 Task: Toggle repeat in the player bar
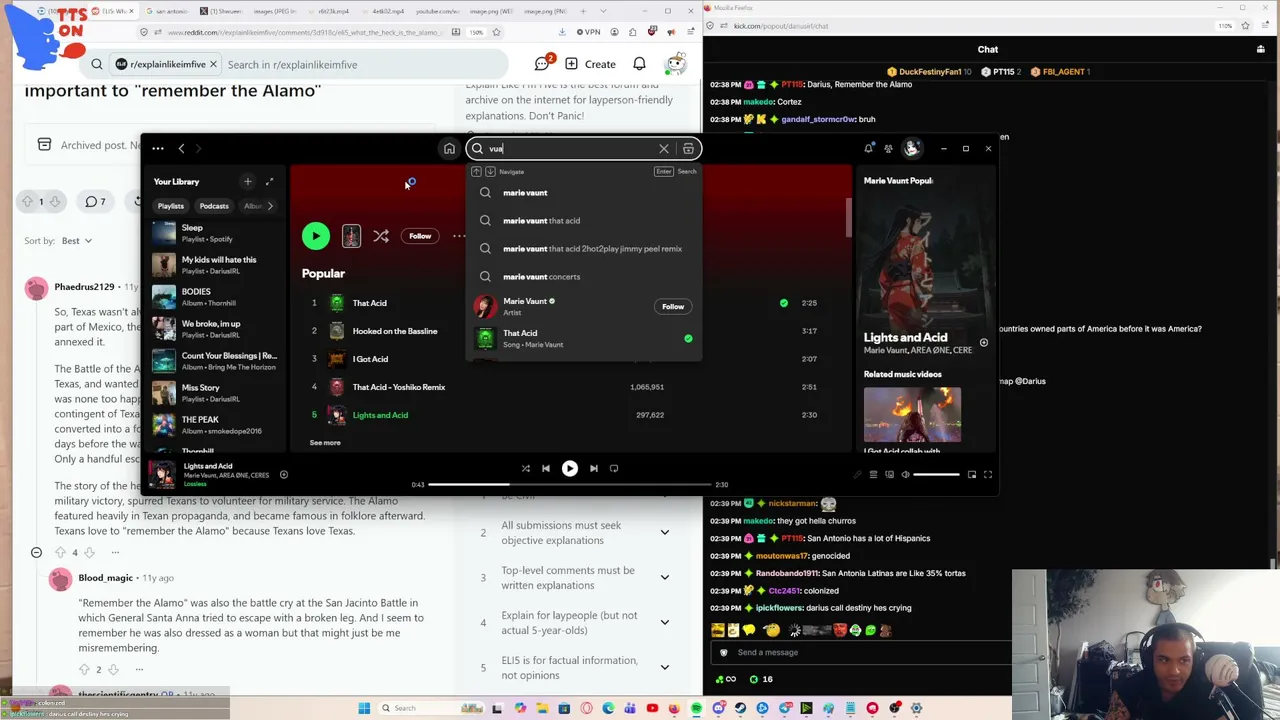[614, 468]
